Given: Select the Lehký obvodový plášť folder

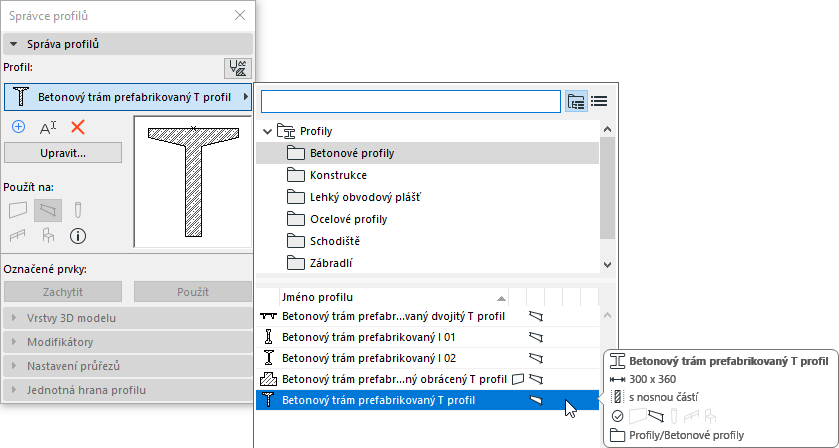Looking at the screenshot, I should (427, 198).
